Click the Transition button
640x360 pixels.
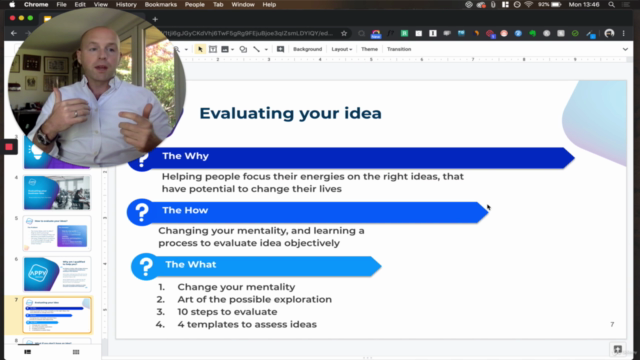pyautogui.click(x=399, y=49)
